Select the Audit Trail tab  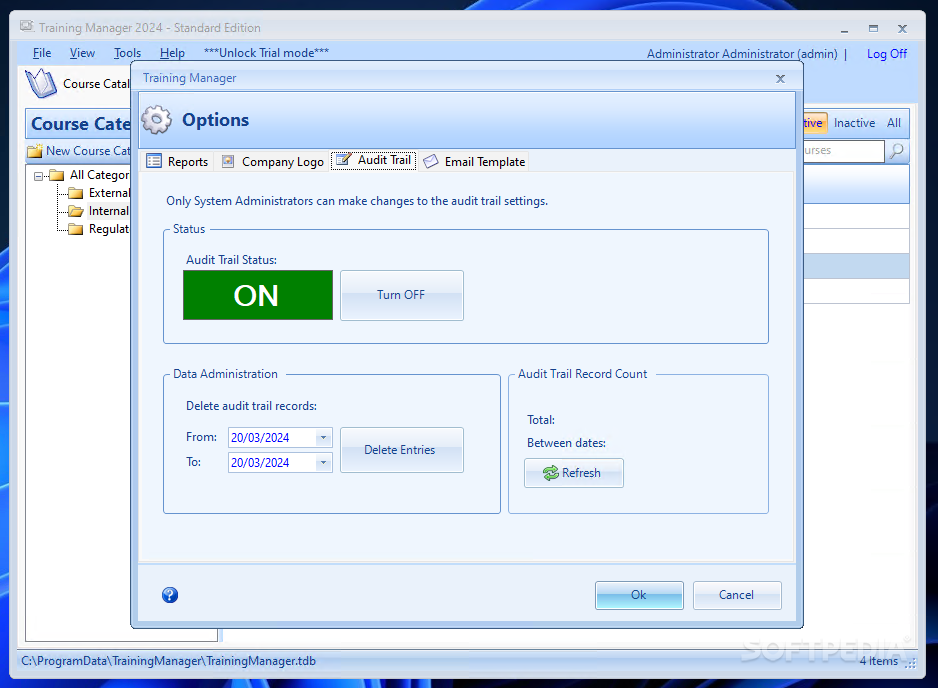point(374,160)
